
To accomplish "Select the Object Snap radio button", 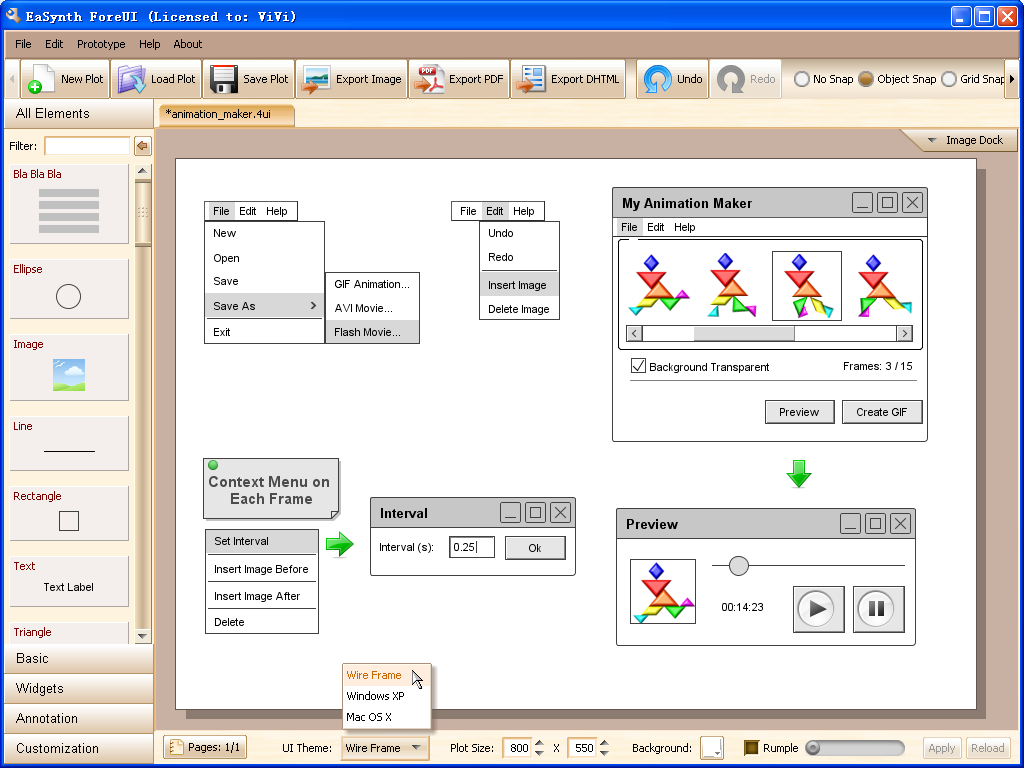I will (x=866, y=79).
